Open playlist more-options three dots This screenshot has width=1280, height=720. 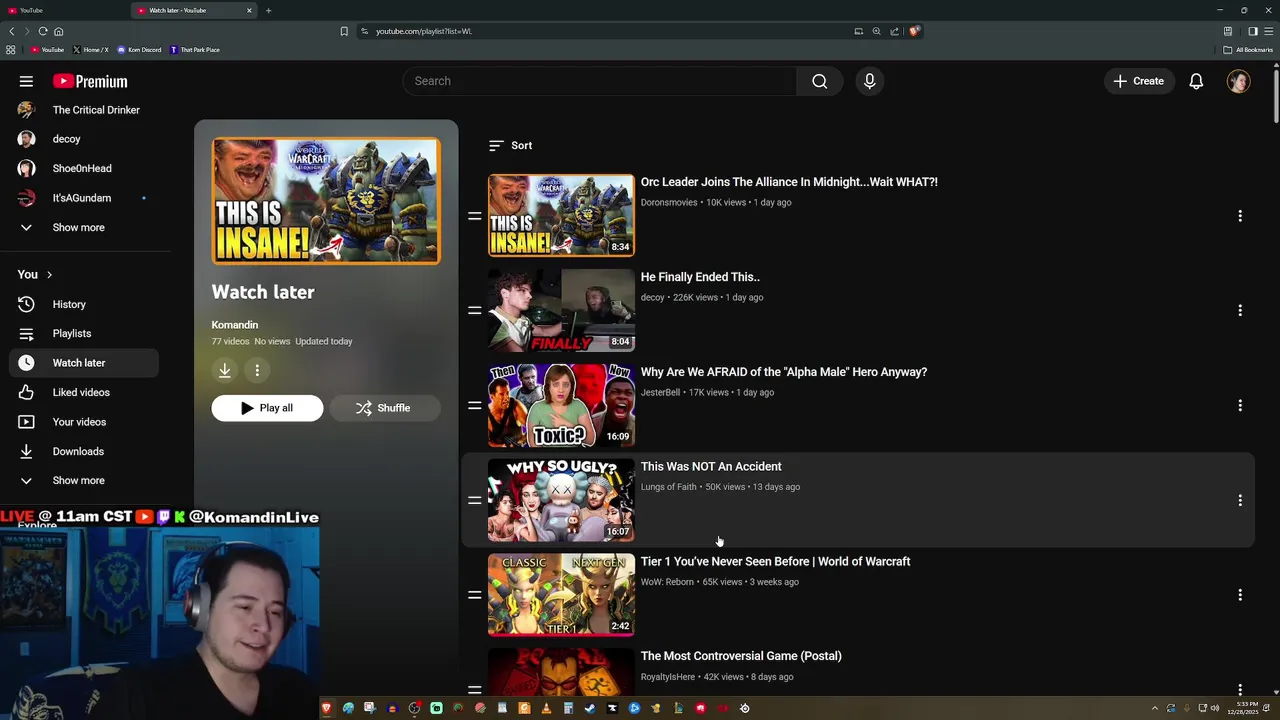tap(257, 371)
